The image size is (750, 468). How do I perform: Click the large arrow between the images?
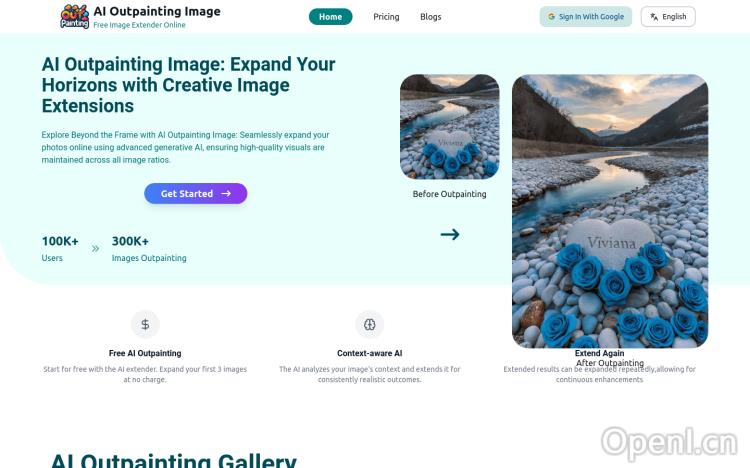[450, 234]
